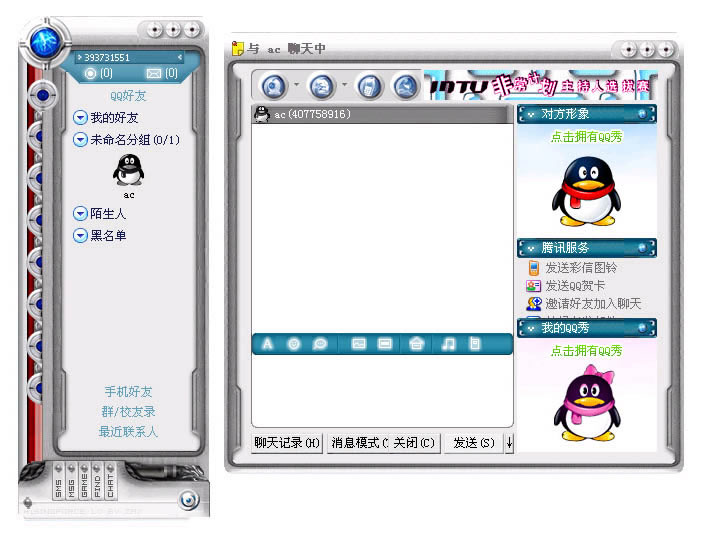
Task: Click arrow left of account number 393731551
Action: pyautogui.click(x=79, y=57)
